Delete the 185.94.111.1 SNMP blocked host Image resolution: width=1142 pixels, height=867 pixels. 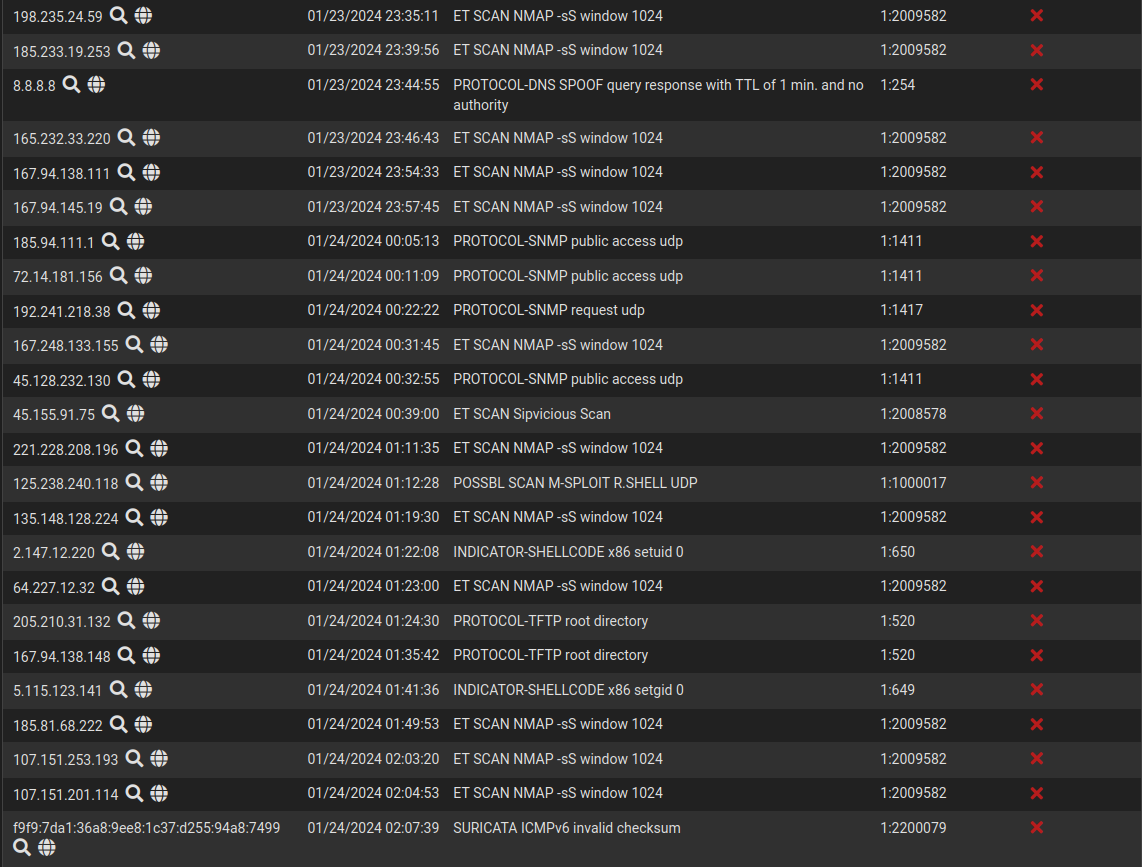(1037, 241)
